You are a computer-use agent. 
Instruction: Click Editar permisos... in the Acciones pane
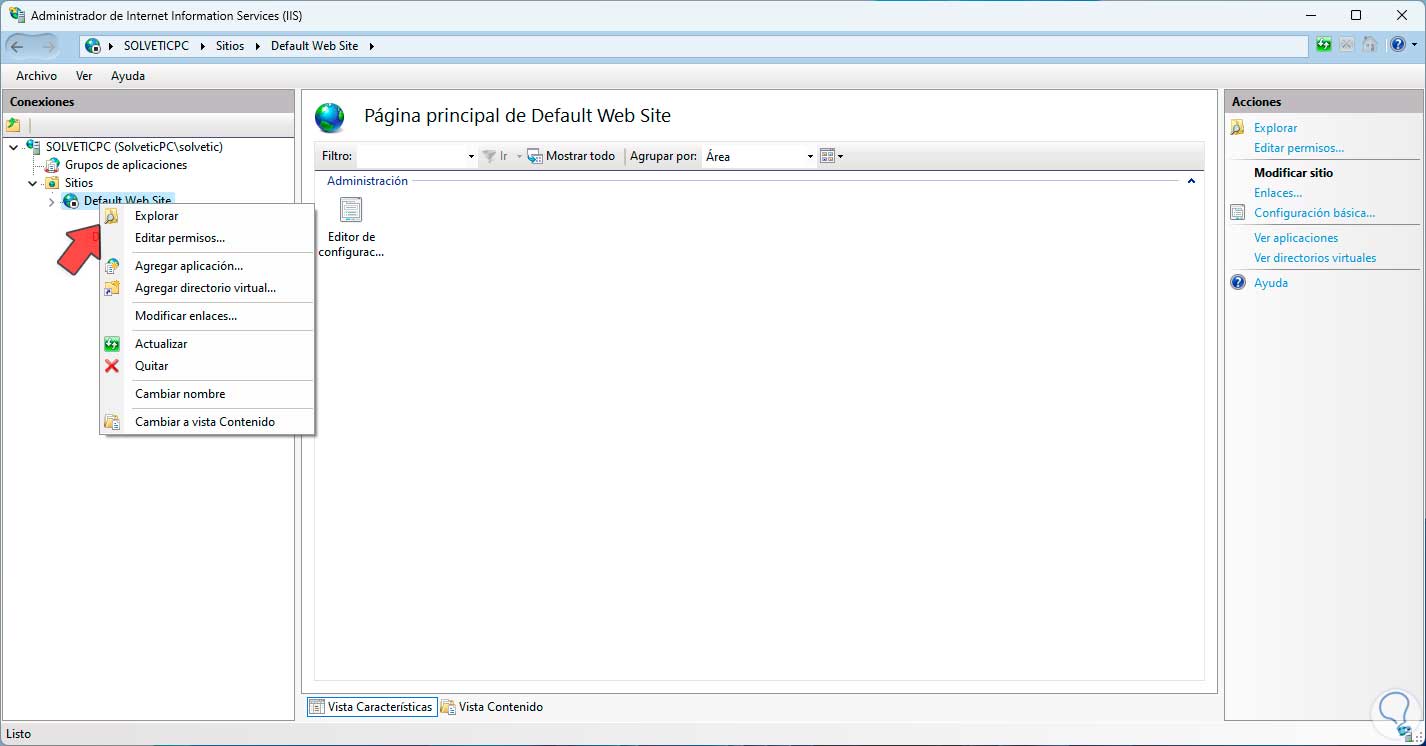(1299, 148)
